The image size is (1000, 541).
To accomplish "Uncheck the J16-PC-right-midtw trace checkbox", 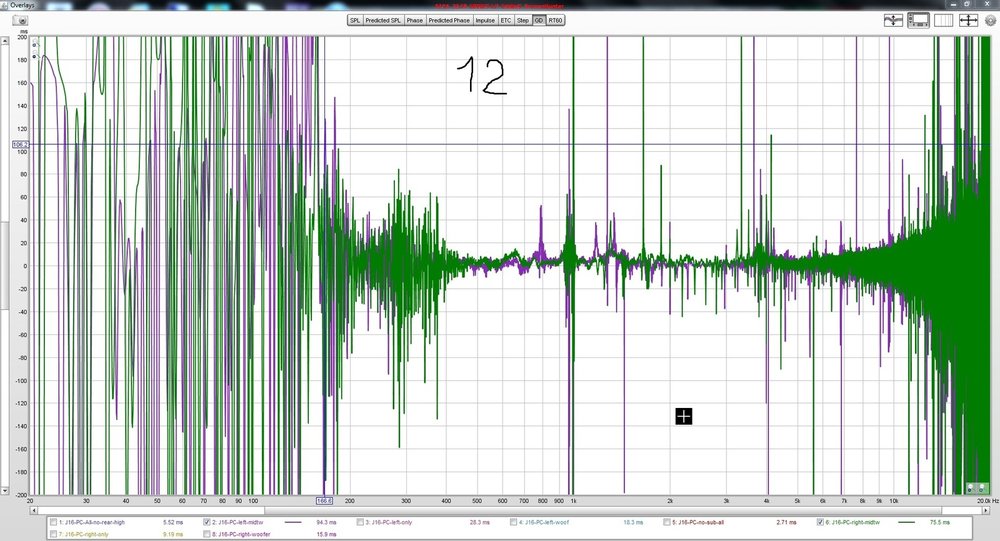I will point(820,522).
